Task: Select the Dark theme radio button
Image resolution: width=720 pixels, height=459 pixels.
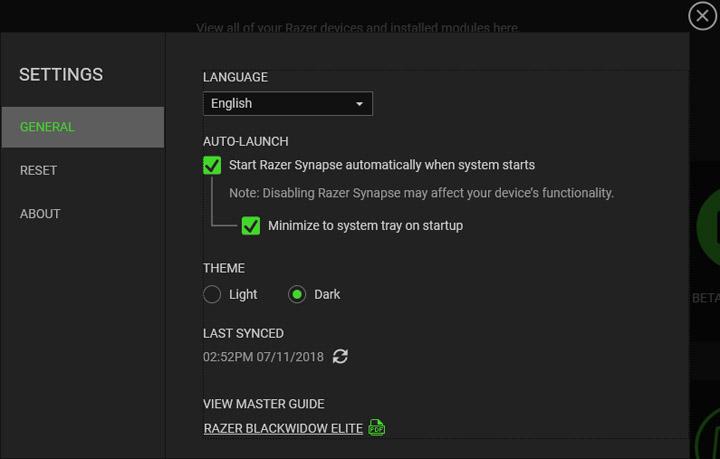Action: tap(297, 294)
